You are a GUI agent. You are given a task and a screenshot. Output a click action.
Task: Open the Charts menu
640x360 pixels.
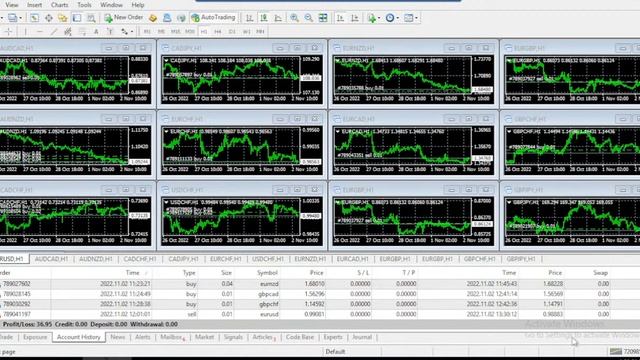(60, 5)
